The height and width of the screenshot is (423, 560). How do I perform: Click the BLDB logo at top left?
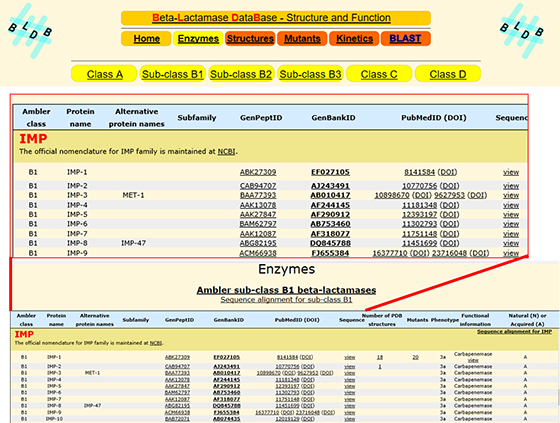(x=30, y=31)
